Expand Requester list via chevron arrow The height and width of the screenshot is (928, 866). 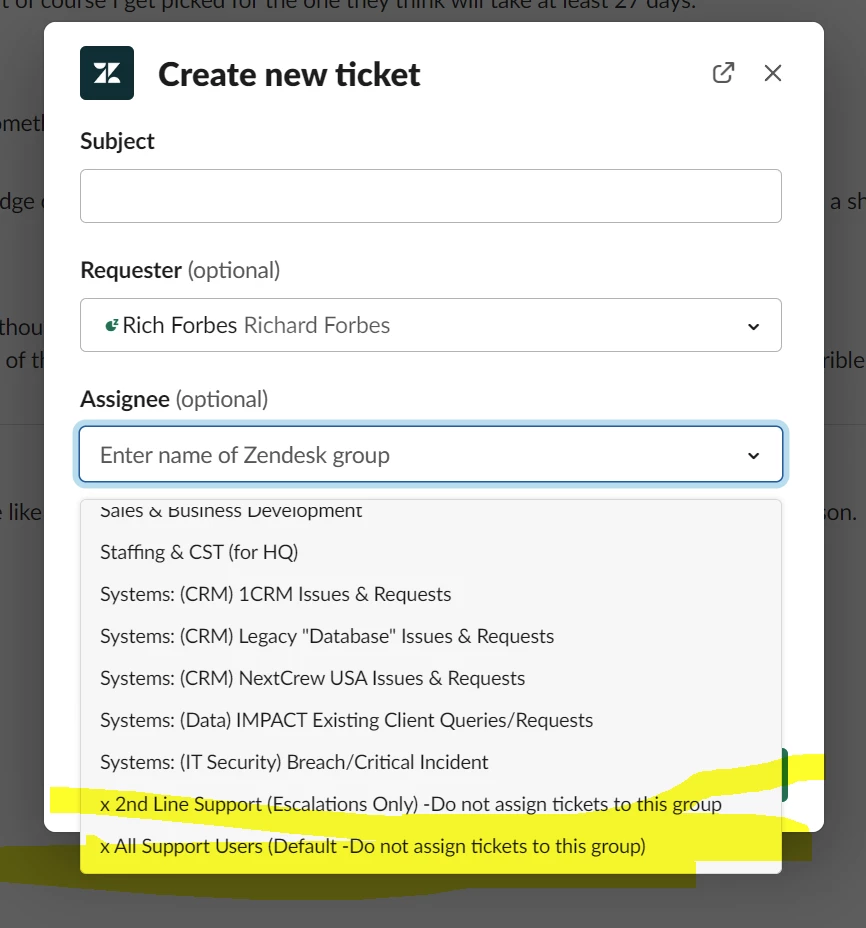pos(753,327)
